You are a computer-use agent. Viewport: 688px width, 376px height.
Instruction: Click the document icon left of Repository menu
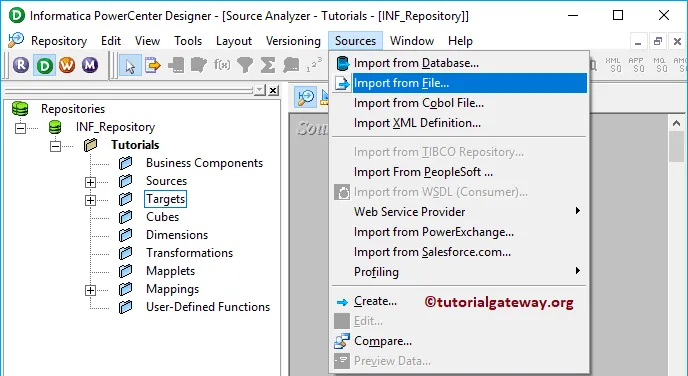click(x=15, y=40)
